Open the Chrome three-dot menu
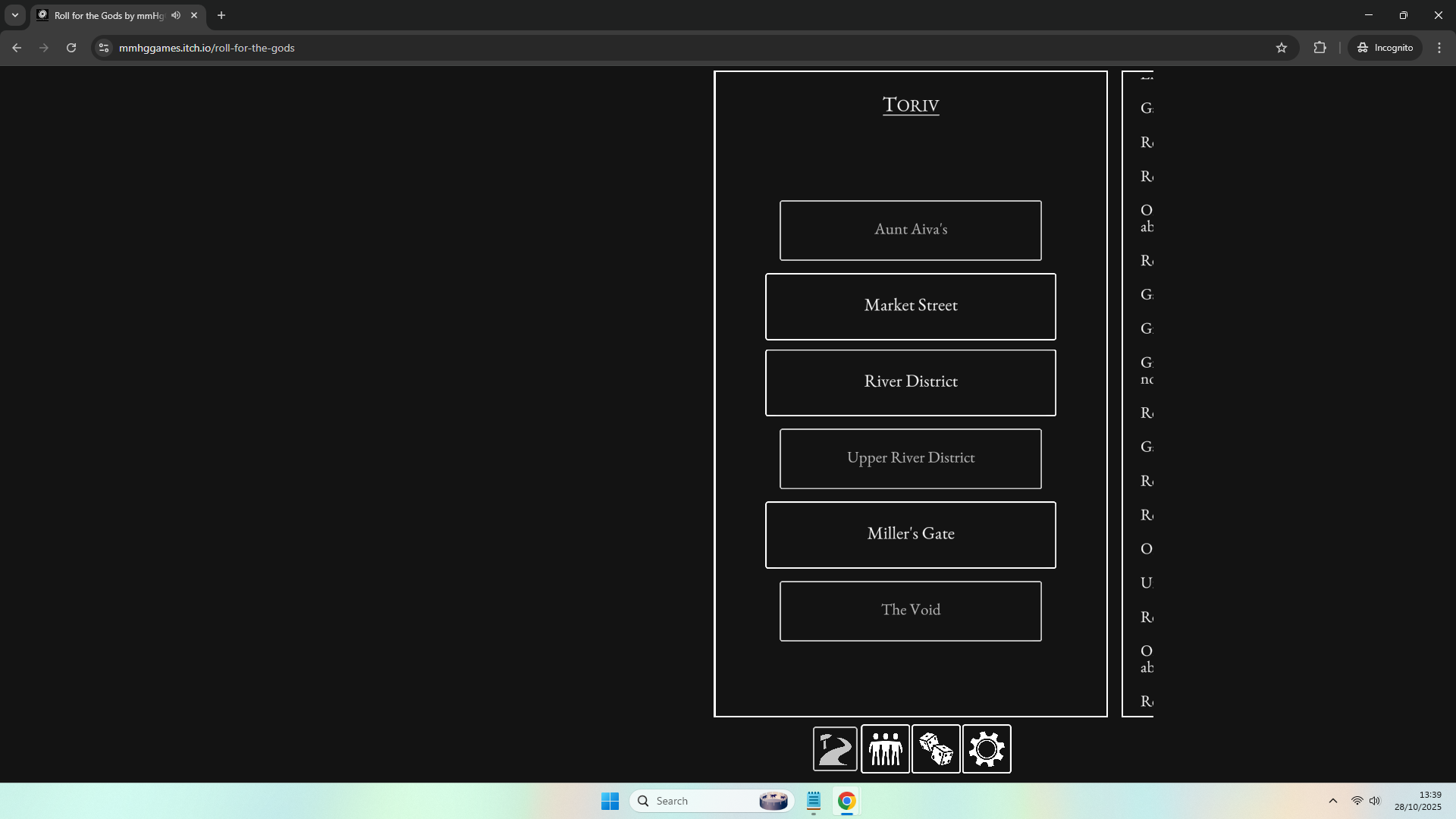 click(1439, 48)
